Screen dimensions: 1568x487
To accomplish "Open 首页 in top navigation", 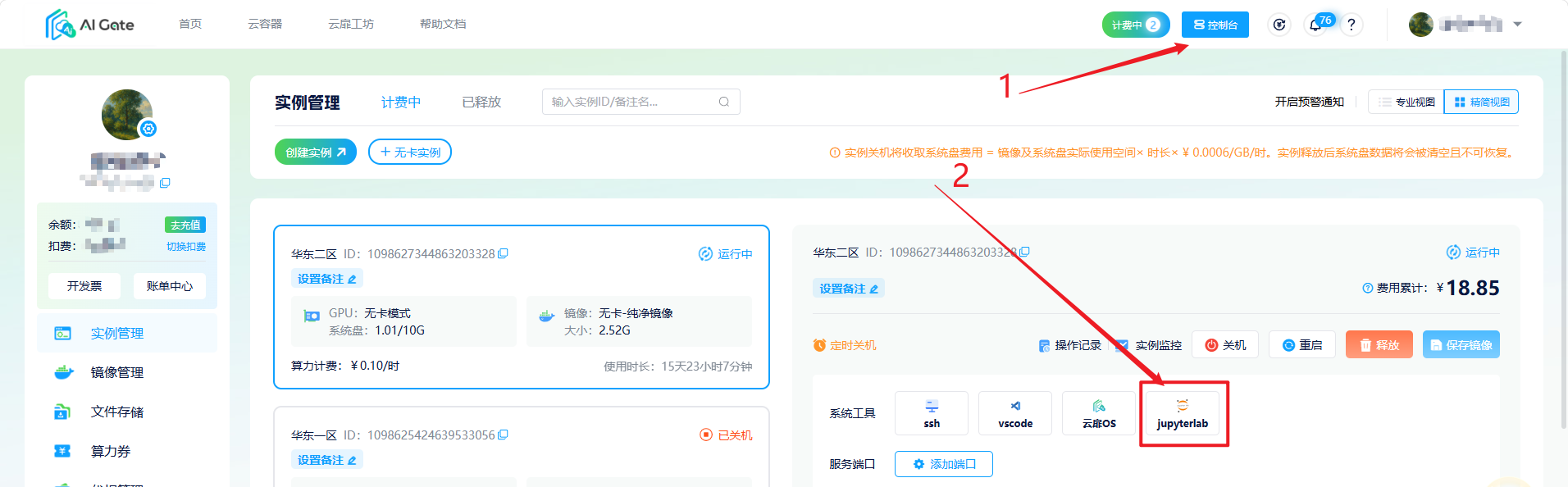I will pyautogui.click(x=190, y=24).
